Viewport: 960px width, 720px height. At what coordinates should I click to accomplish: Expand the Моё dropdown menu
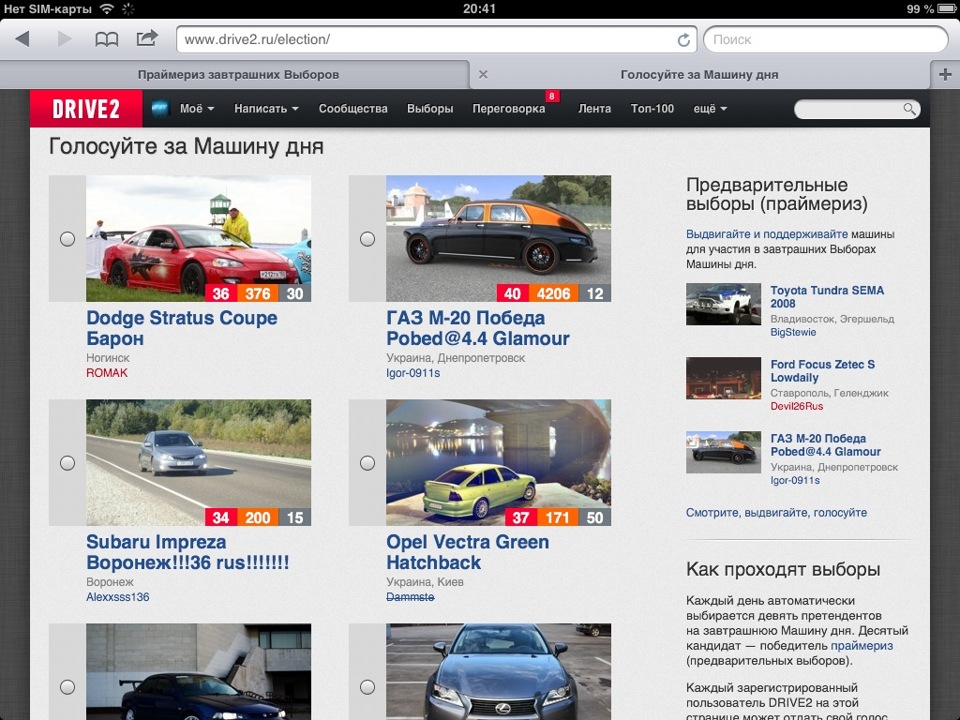pos(197,109)
